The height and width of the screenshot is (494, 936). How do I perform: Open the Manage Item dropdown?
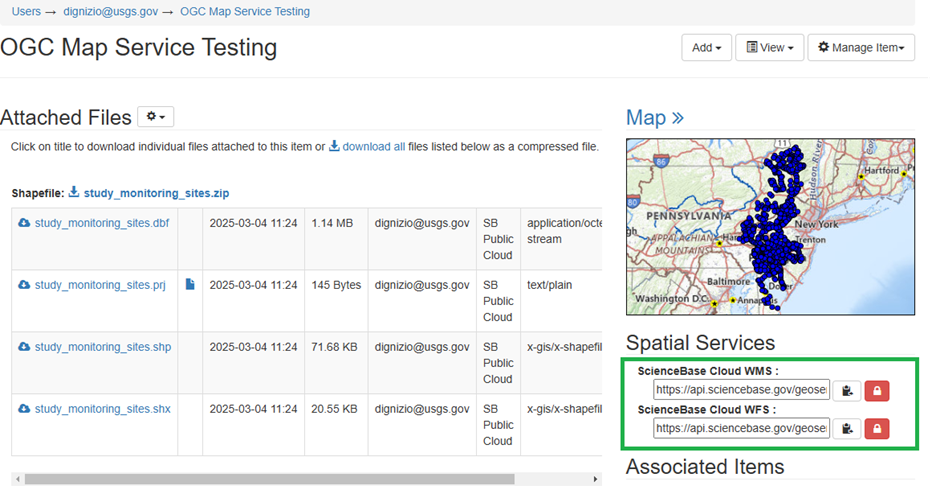[861, 48]
